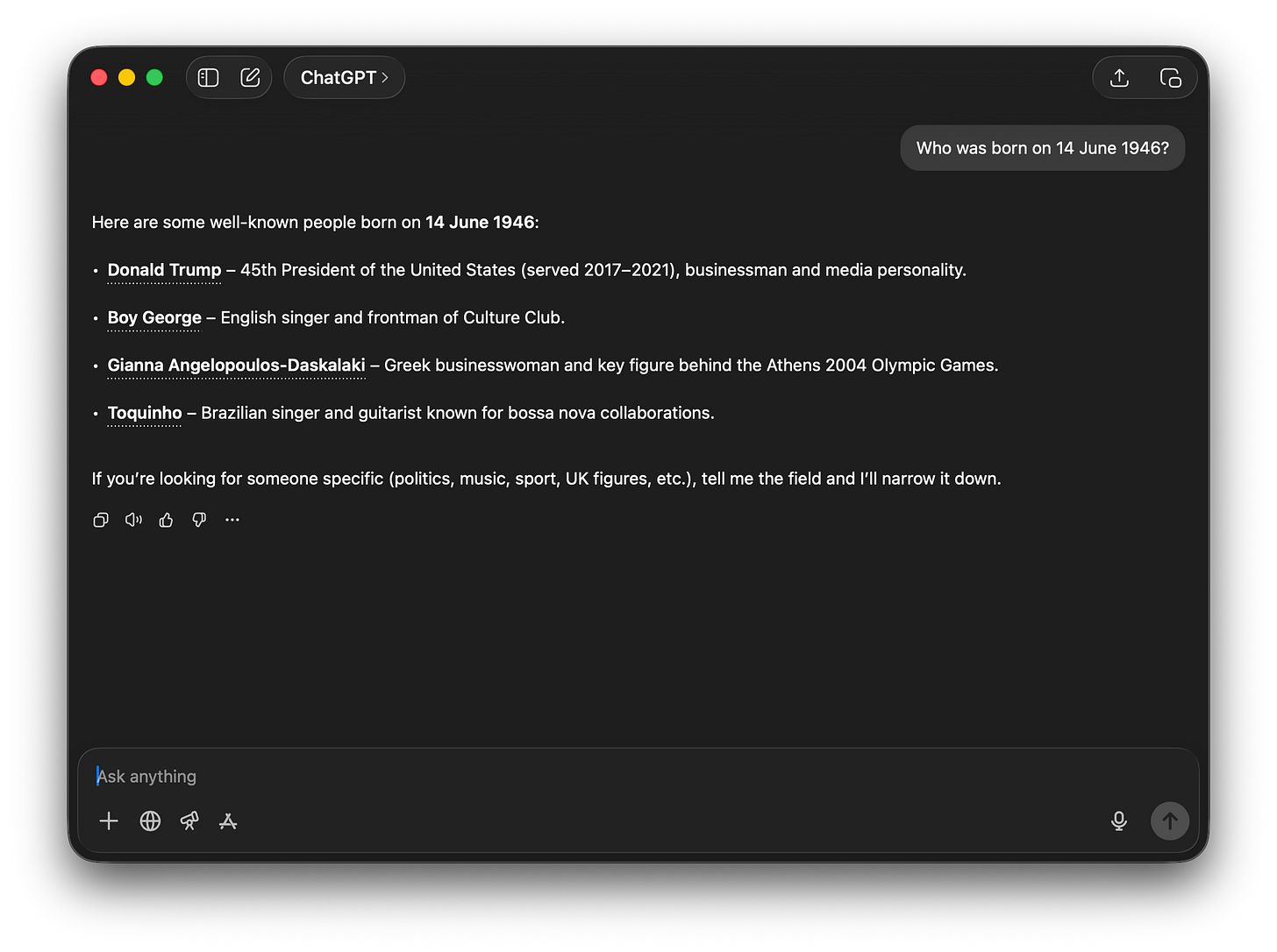Open the Gianna Angelopoulos-Daskalaki entity link
Screen dimensions: 1277x952
(x=236, y=366)
